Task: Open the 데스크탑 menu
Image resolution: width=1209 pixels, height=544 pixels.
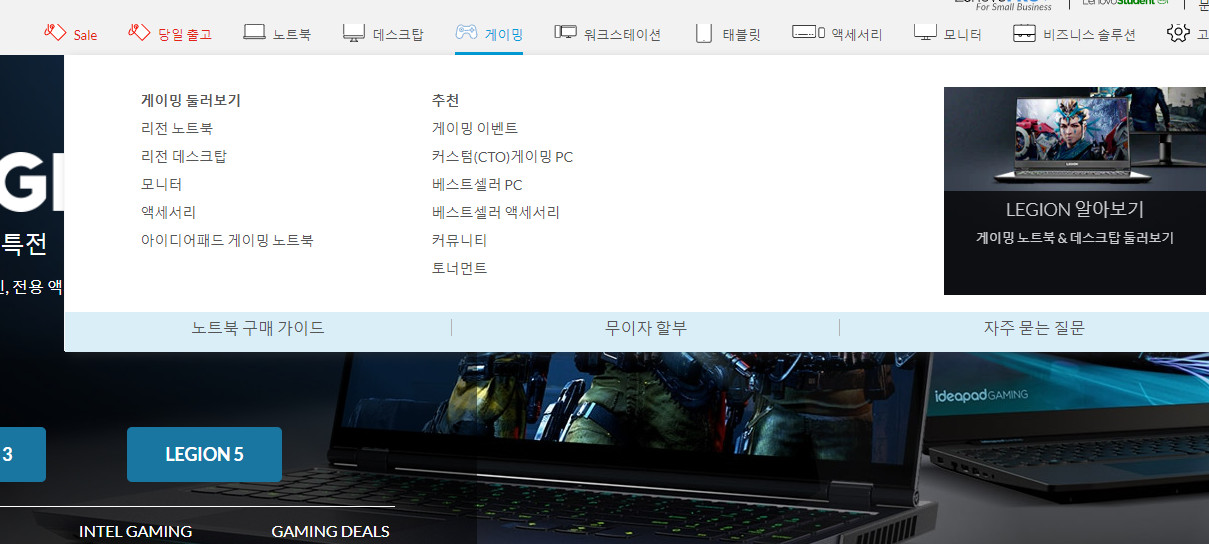Action: pyautogui.click(x=398, y=35)
